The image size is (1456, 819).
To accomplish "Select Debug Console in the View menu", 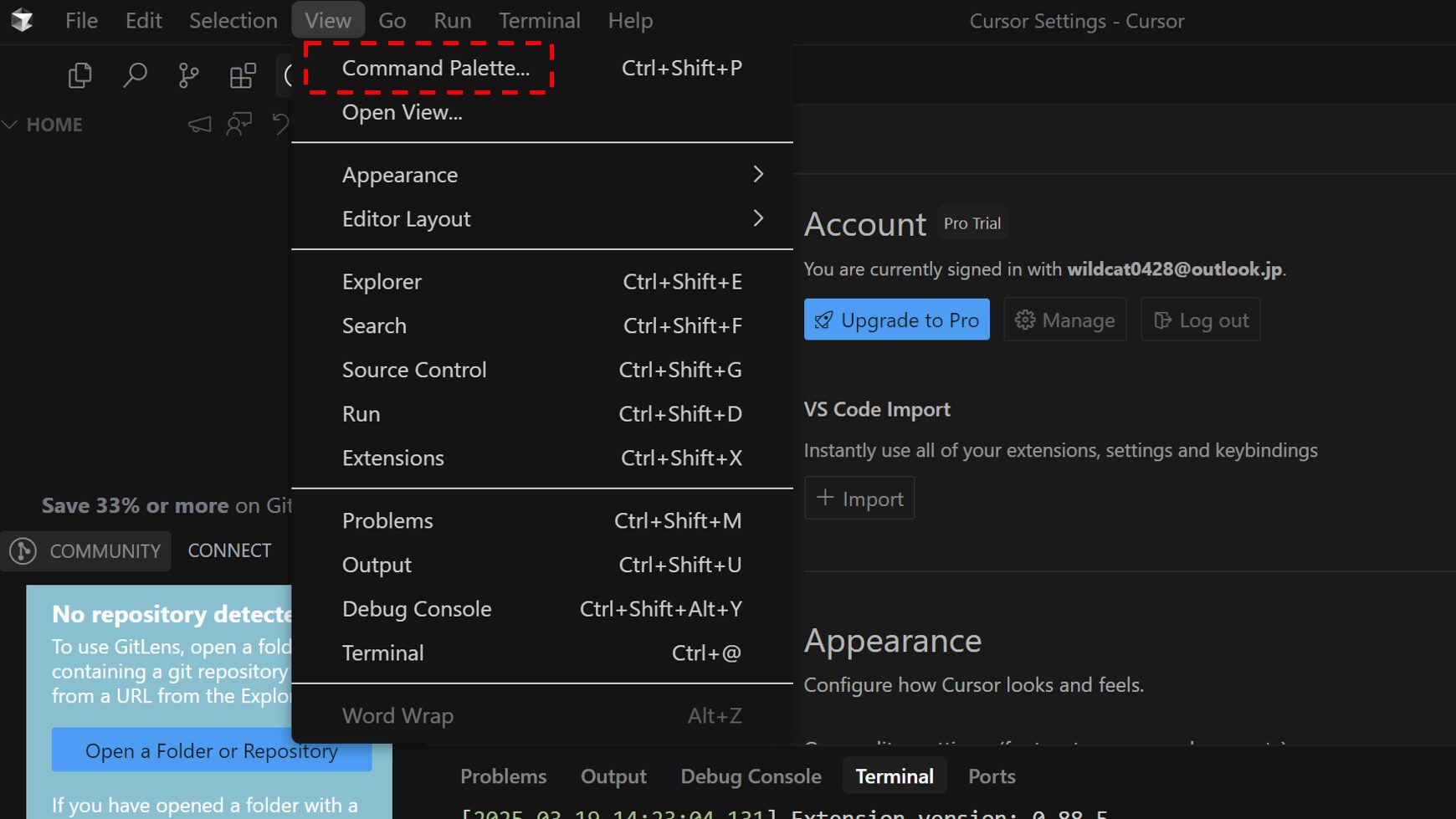I will (542, 609).
